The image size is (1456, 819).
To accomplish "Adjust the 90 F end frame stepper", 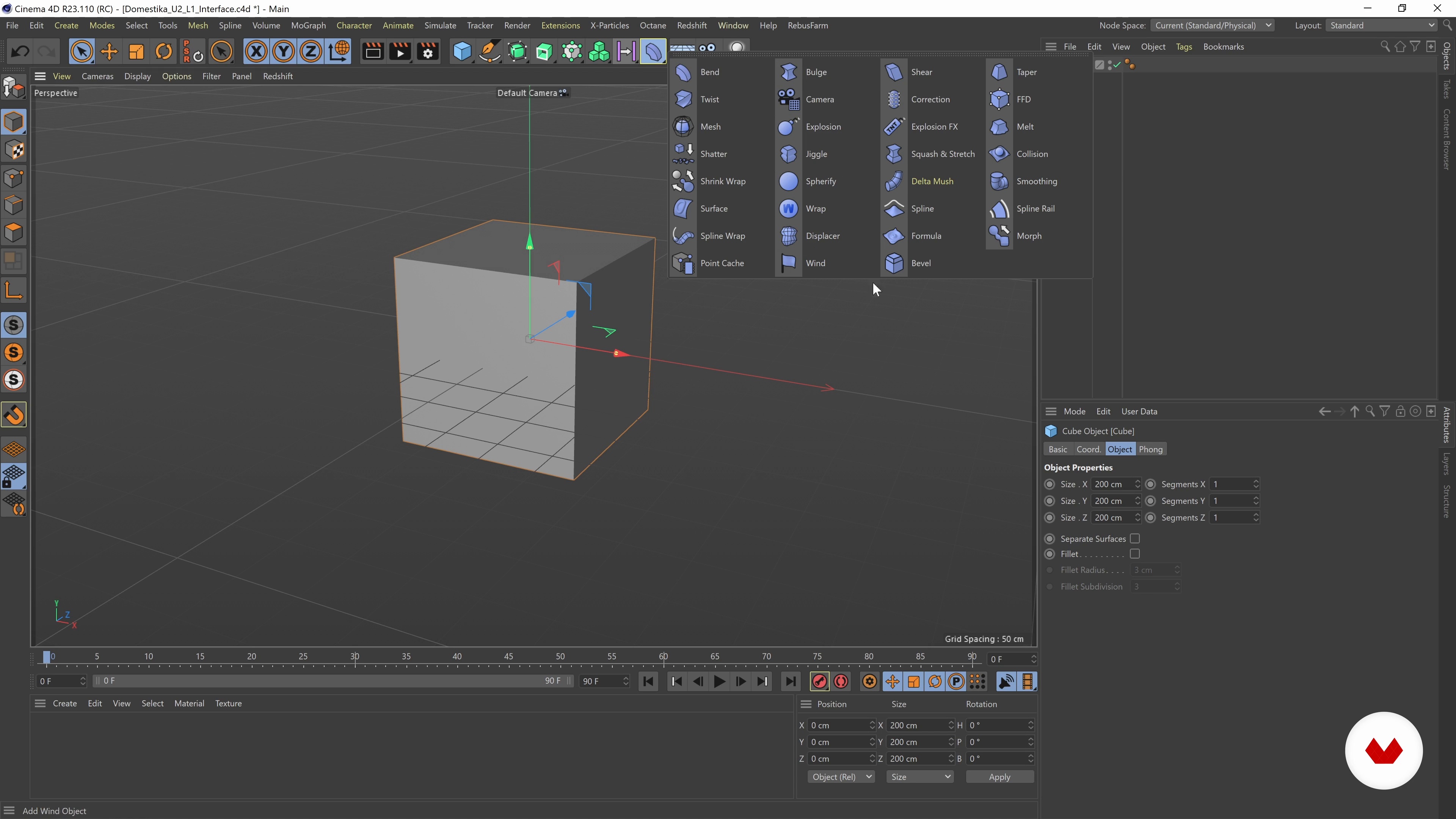I will tap(625, 682).
